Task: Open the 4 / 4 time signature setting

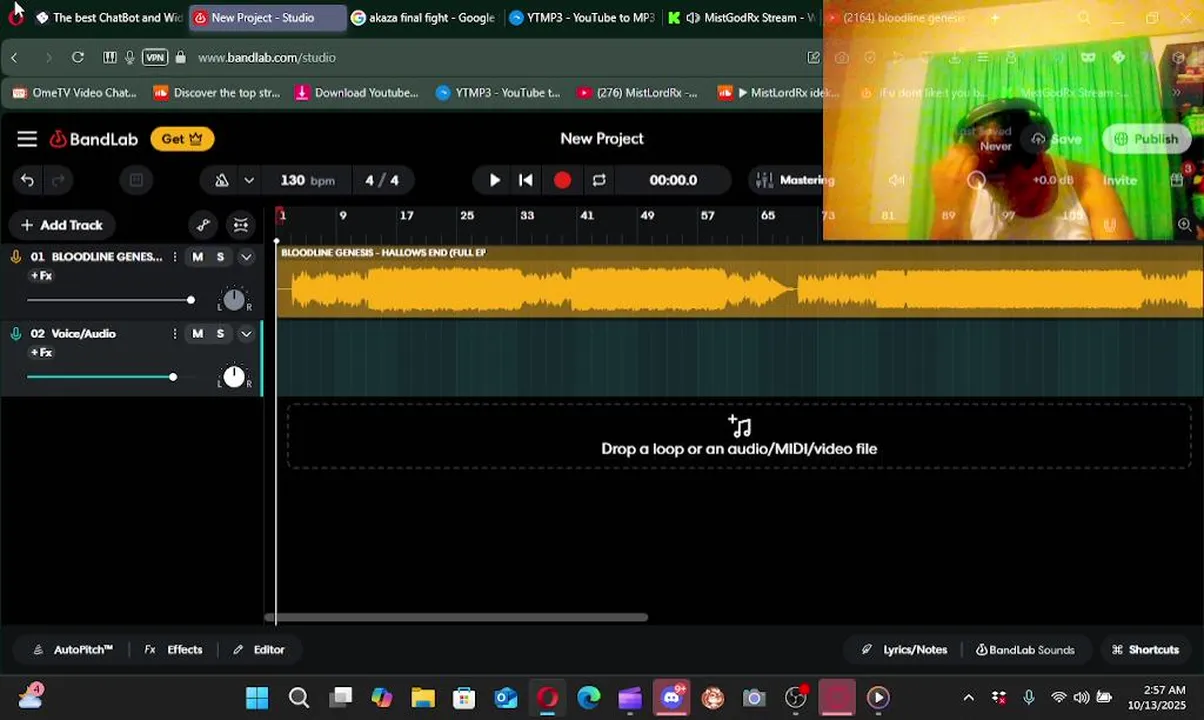Action: 382,180
